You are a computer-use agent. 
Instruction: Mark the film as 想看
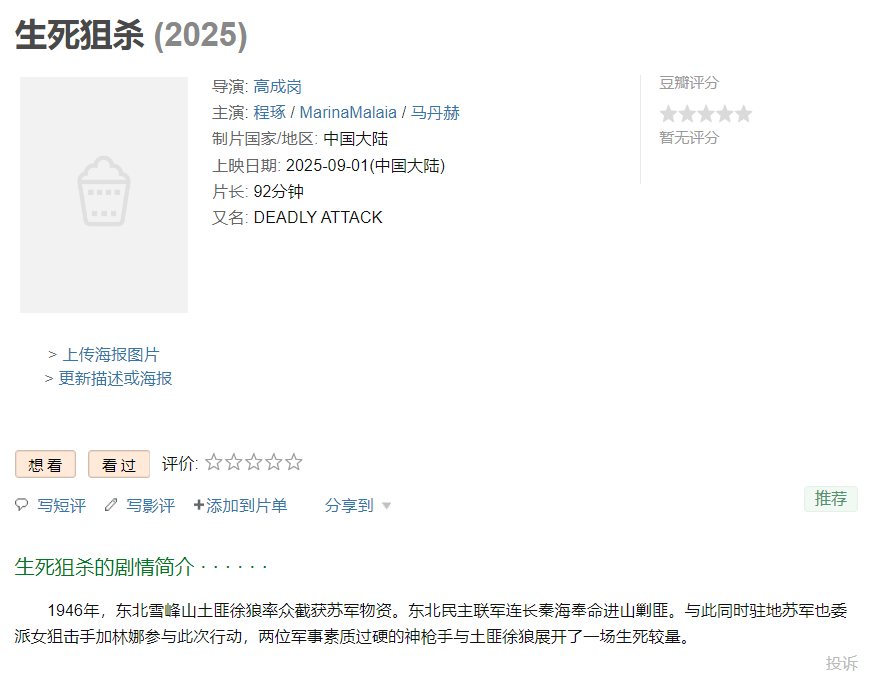(45, 465)
